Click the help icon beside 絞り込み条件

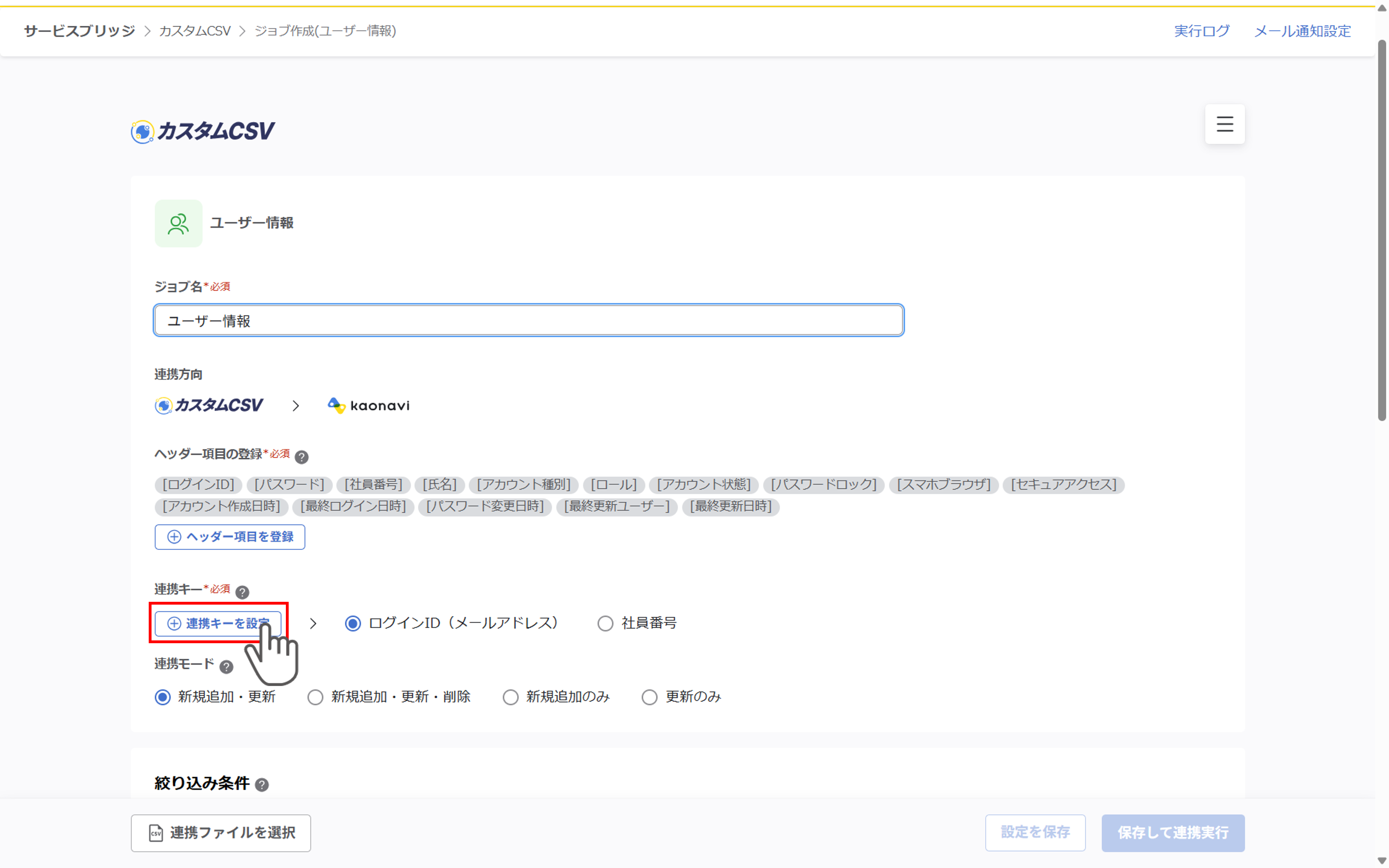(x=262, y=784)
